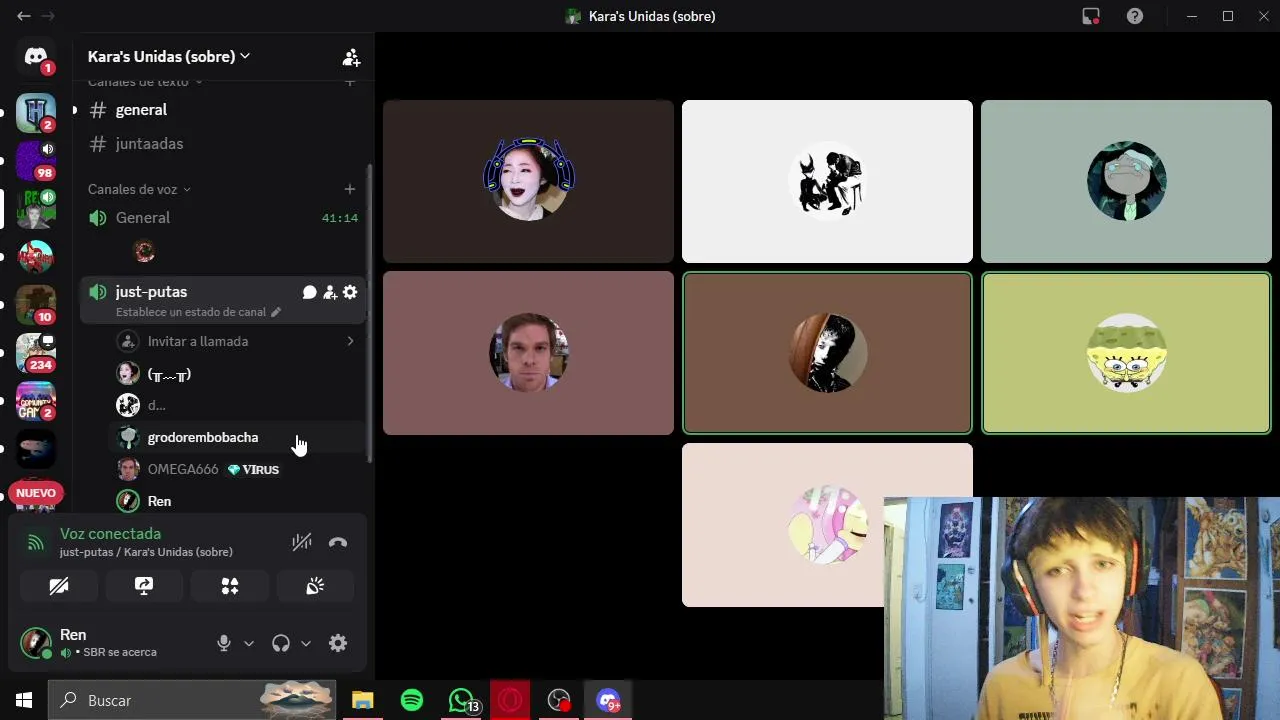This screenshot has height=720, width=1280.
Task: Open the Kara's Unidas server dropdown menu
Action: tap(168, 57)
